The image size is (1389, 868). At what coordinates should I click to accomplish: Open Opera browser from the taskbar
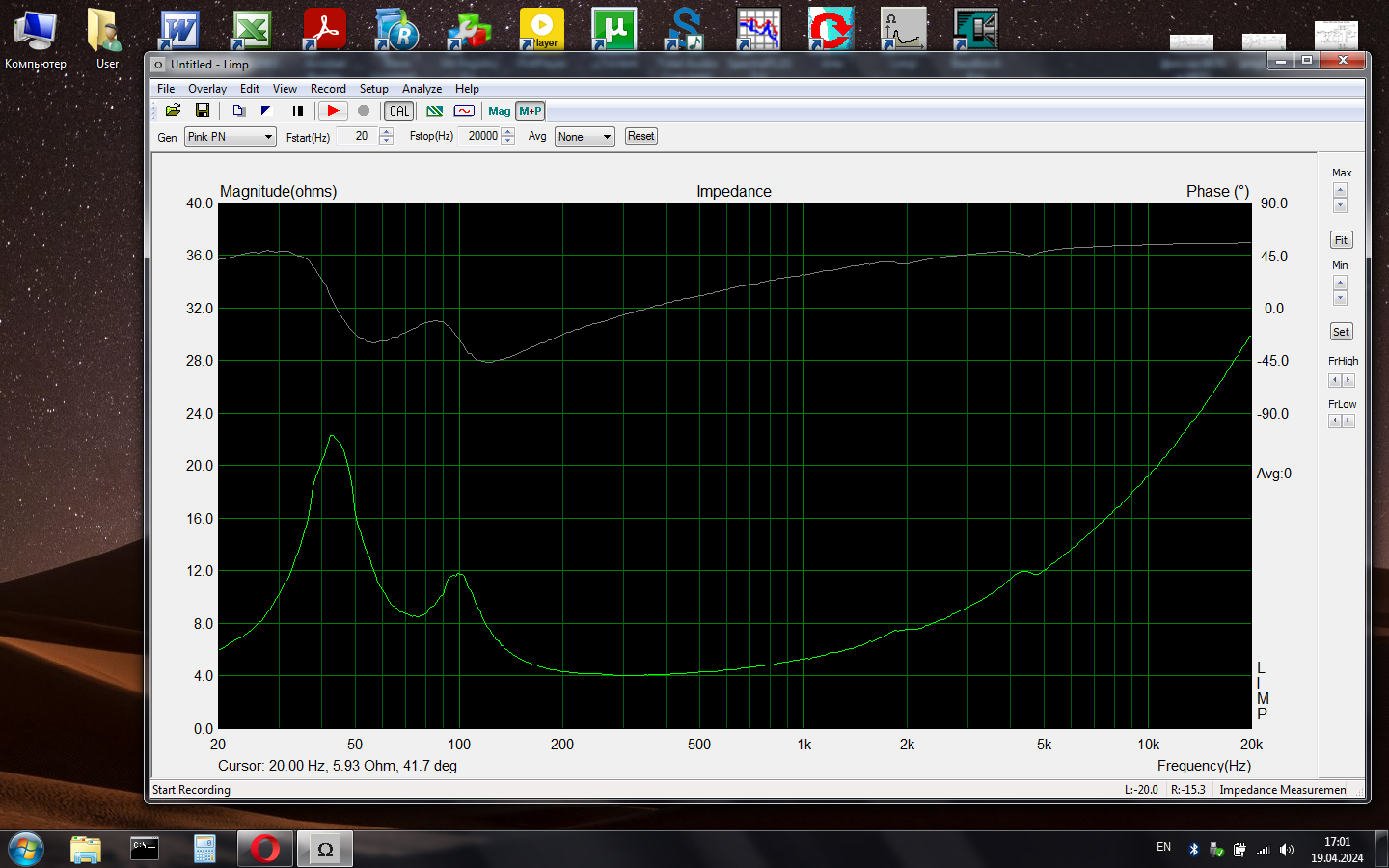coord(265,849)
